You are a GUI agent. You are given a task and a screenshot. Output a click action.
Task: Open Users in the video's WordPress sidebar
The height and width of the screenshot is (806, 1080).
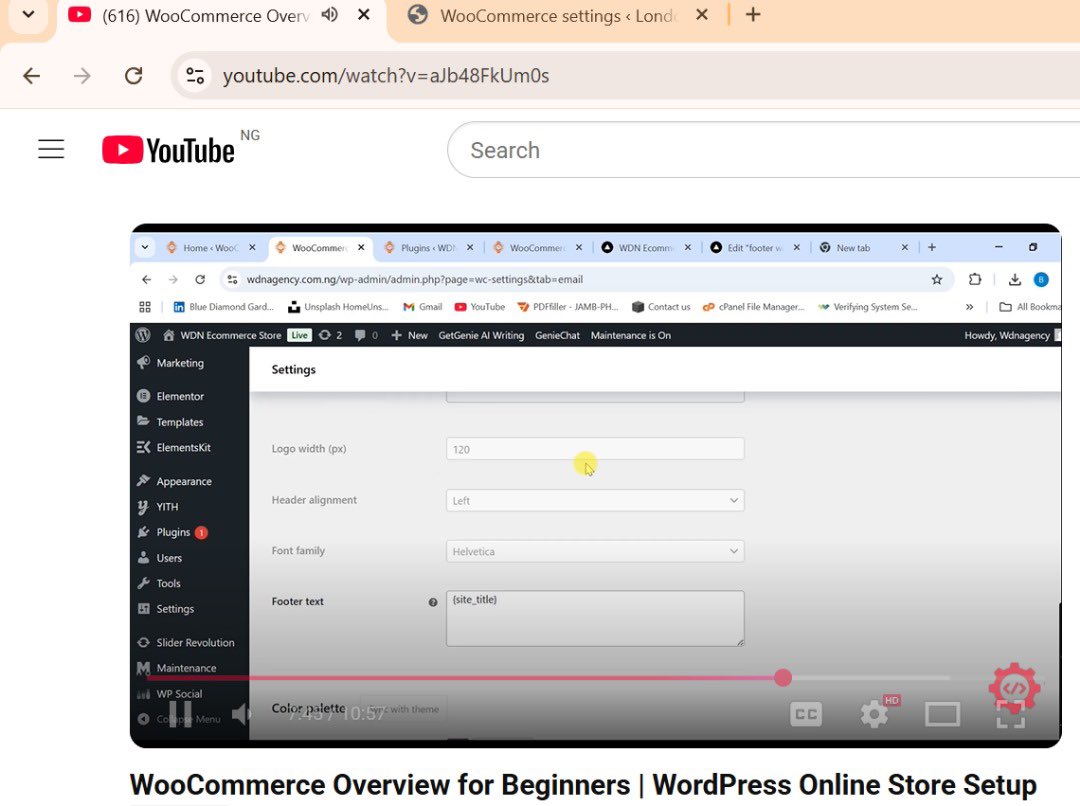point(169,558)
